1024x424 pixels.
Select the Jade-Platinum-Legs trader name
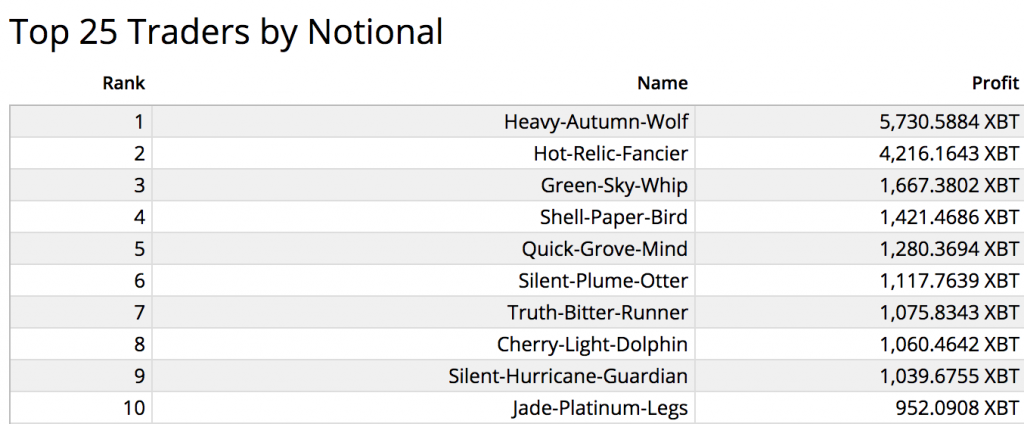click(600, 408)
